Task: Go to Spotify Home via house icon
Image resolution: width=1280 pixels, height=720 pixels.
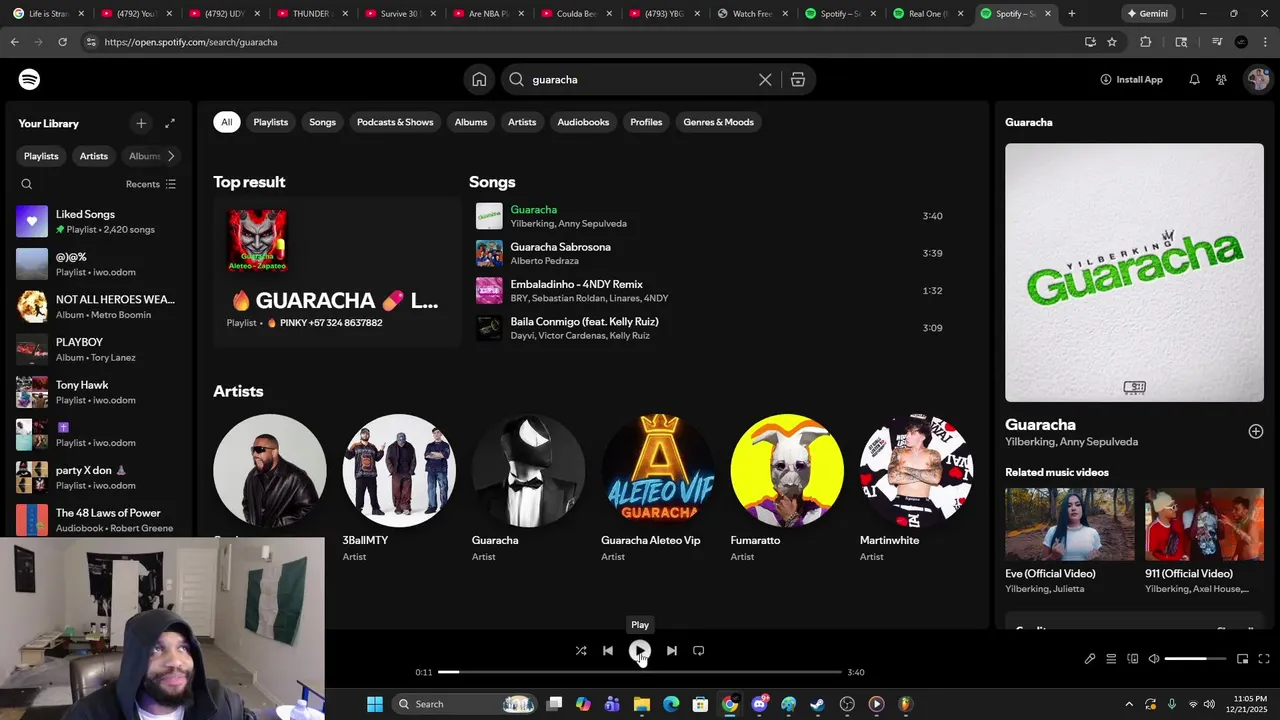Action: (x=479, y=79)
